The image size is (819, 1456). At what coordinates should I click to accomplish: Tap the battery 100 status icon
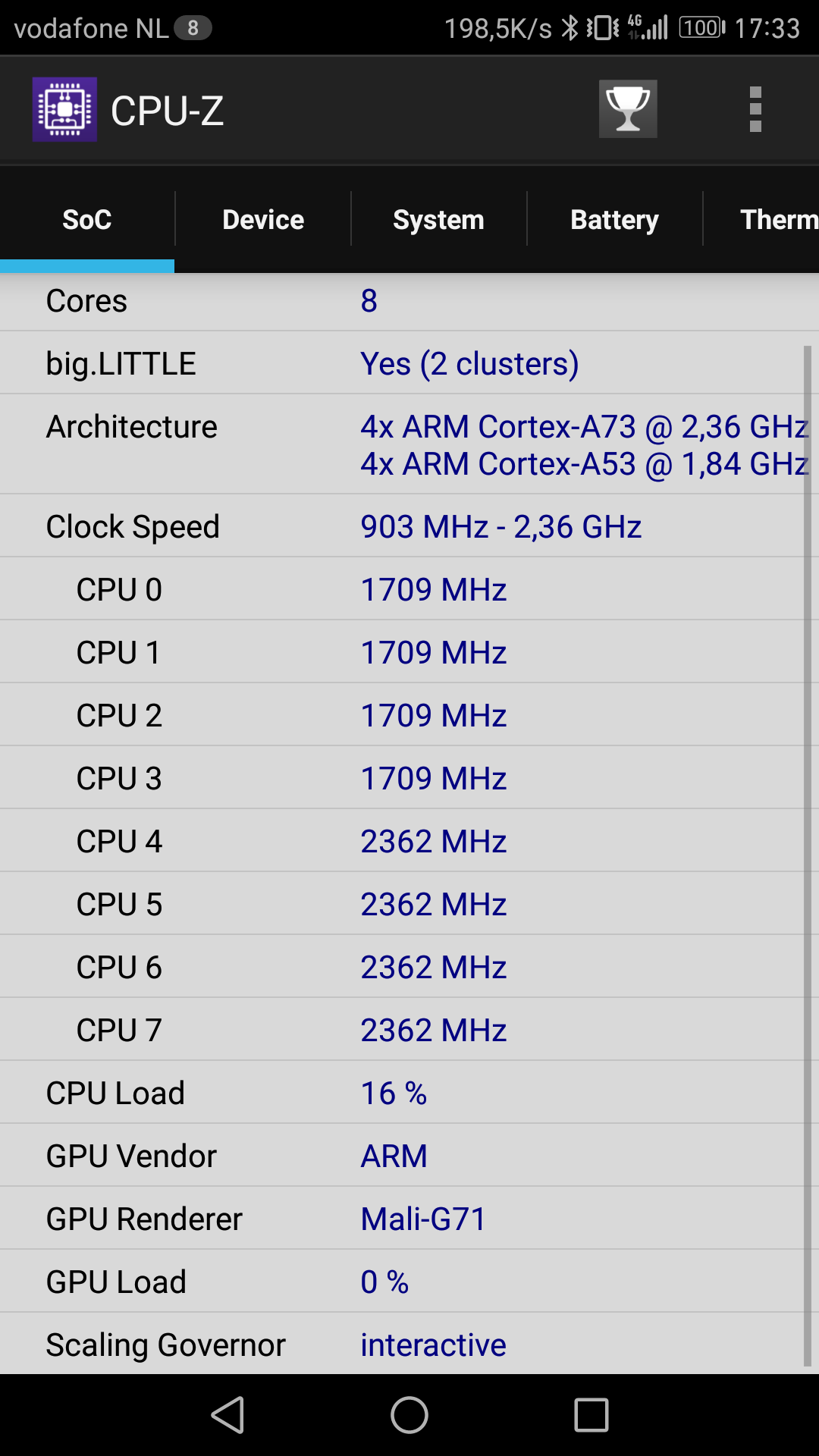702,28
